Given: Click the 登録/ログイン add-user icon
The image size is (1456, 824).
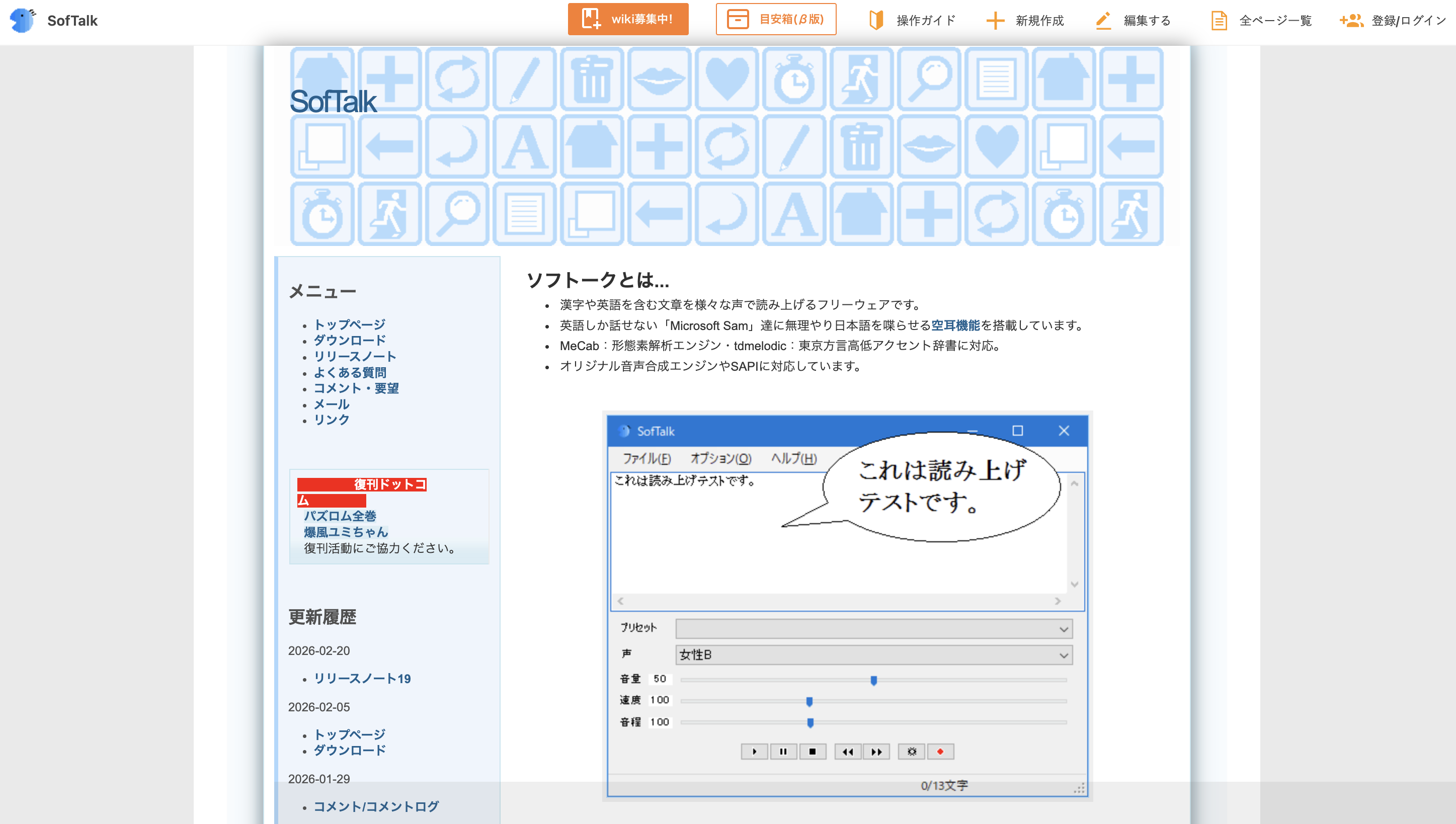Looking at the screenshot, I should click(1351, 20).
